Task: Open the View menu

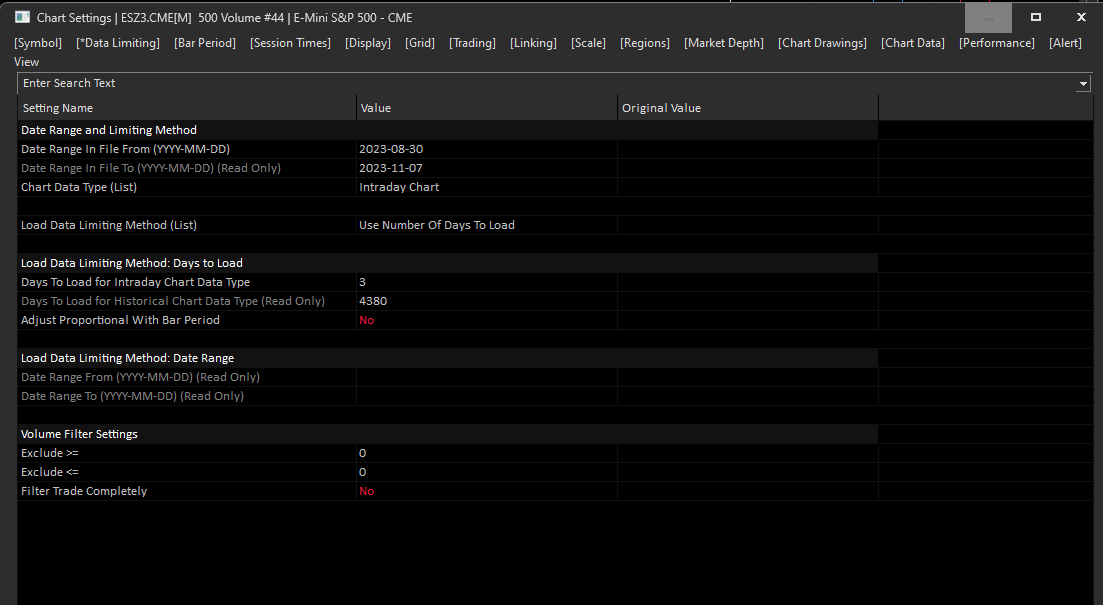Action: tap(27, 62)
